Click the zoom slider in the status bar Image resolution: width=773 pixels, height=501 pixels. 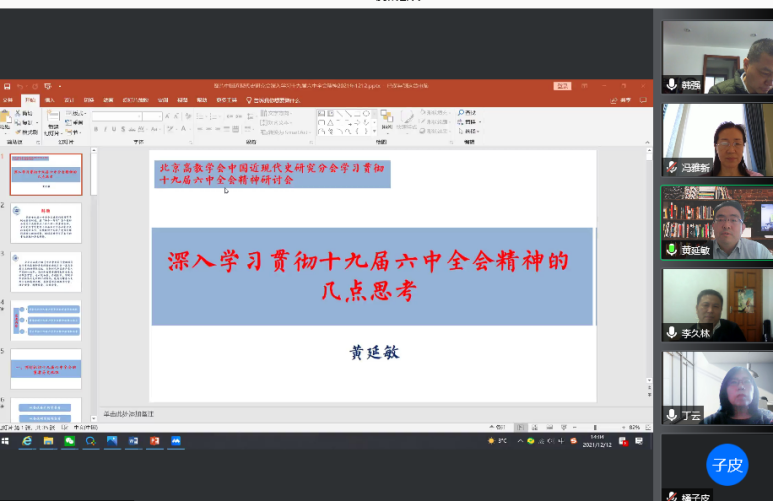[596, 427]
